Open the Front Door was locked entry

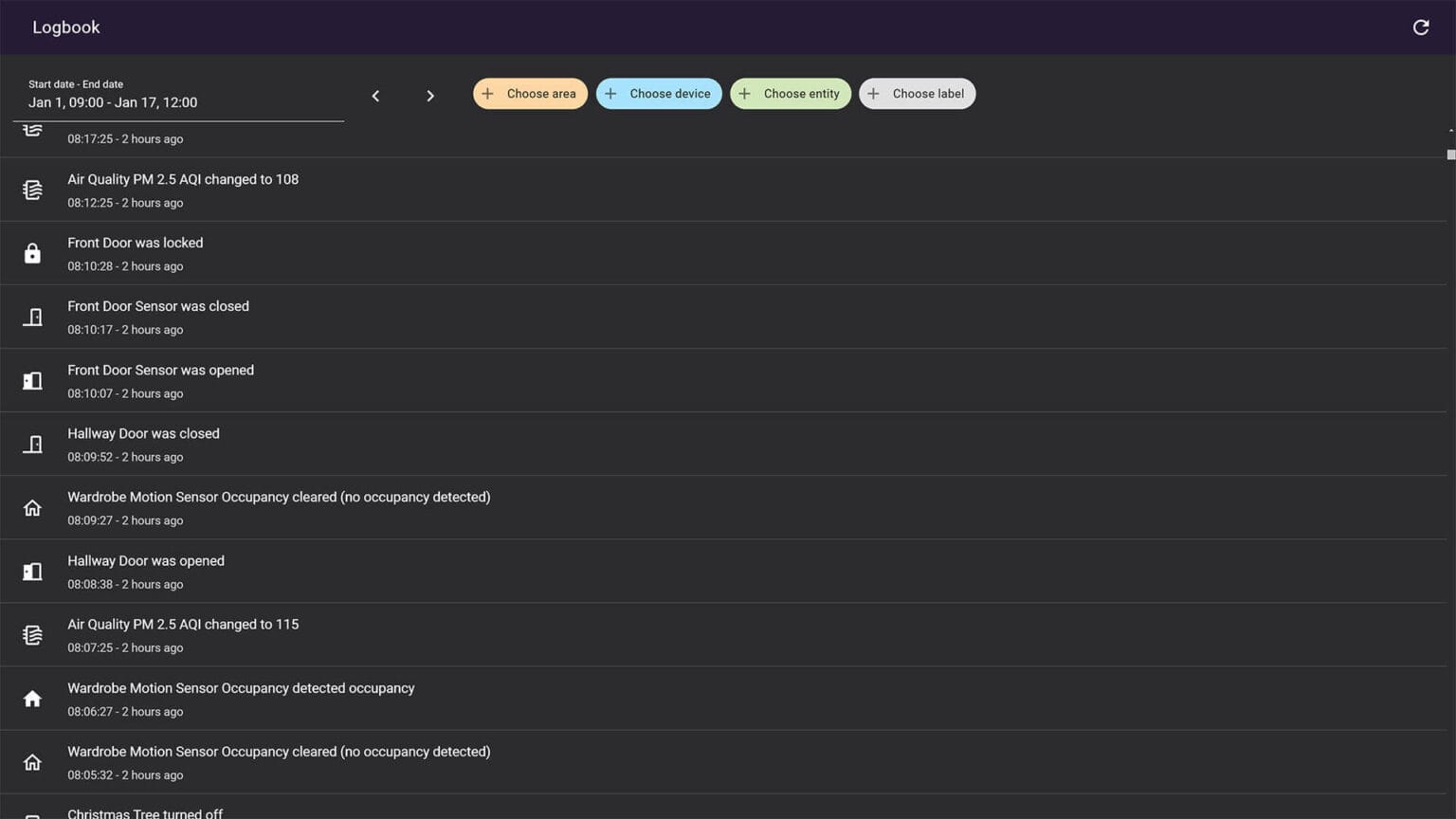pos(136,244)
